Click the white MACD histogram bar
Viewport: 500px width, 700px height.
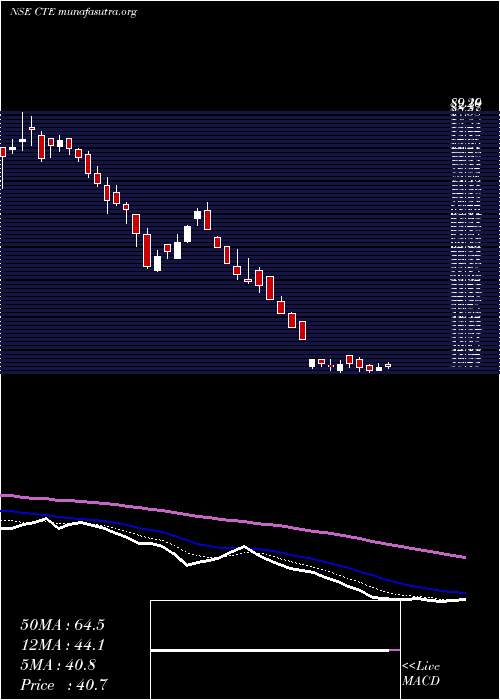pyautogui.click(x=270, y=650)
